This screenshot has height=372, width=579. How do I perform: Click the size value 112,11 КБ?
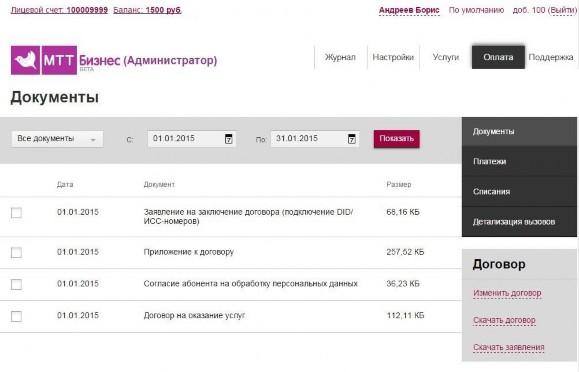[405, 315]
